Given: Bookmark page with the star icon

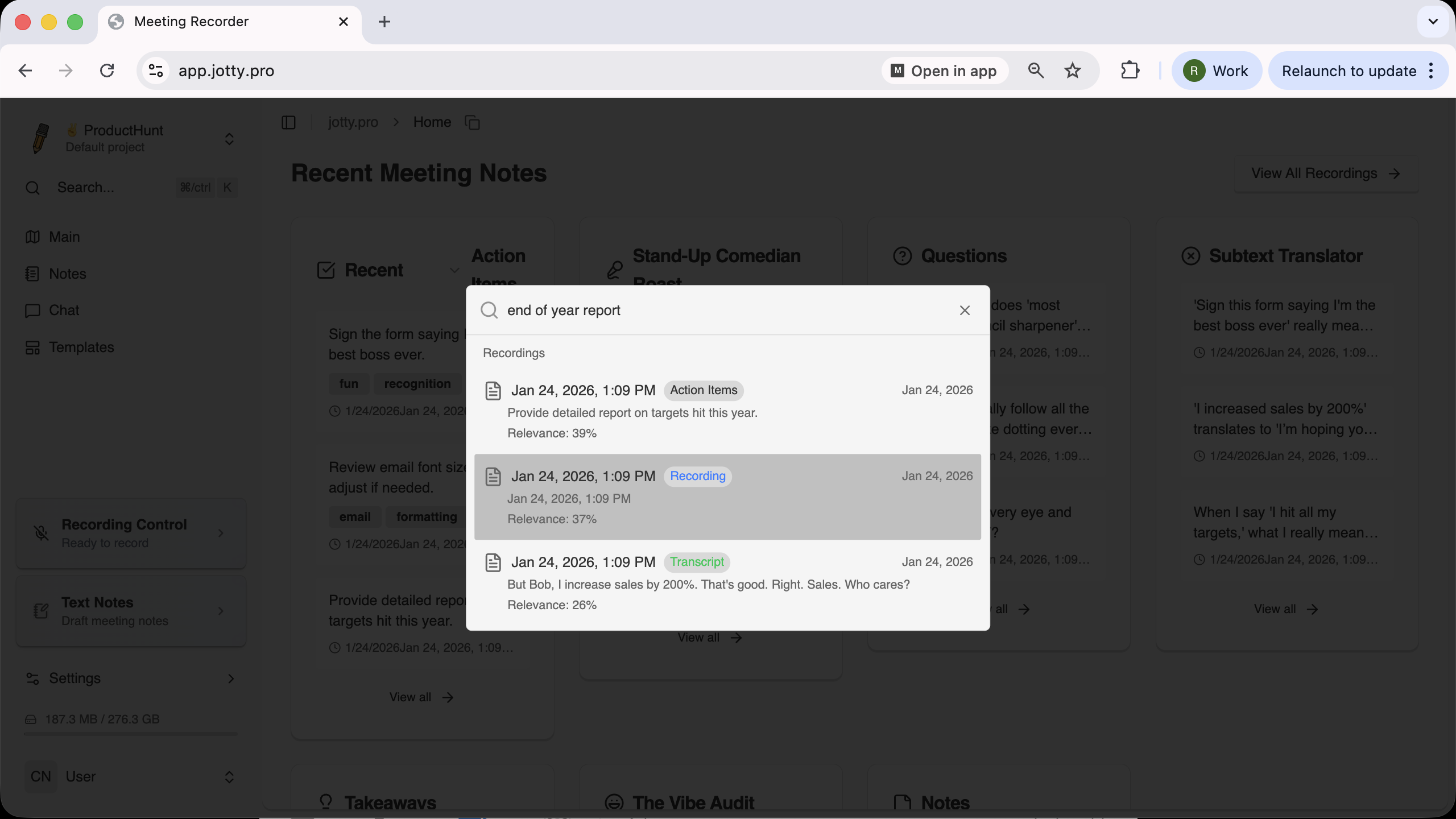Looking at the screenshot, I should 1073,71.
